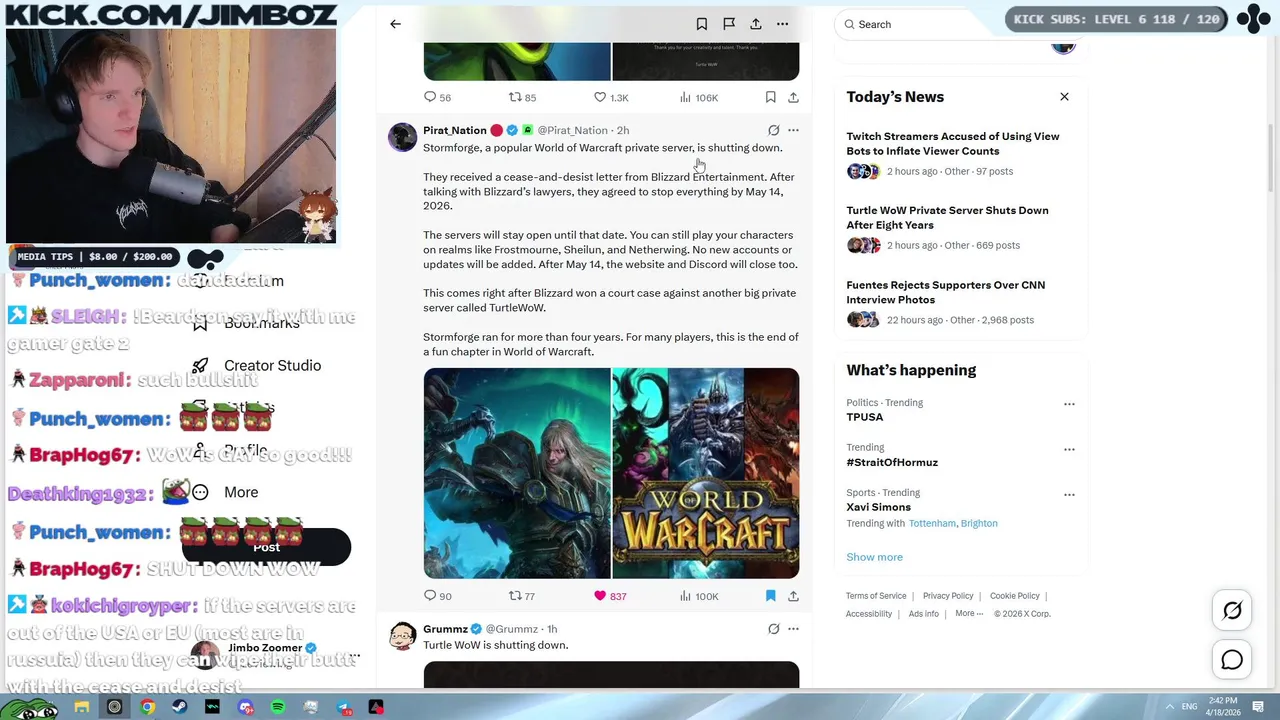This screenshot has height=720, width=1280.
Task: Open the three-dot menu in the top header bar
Action: pos(783,24)
